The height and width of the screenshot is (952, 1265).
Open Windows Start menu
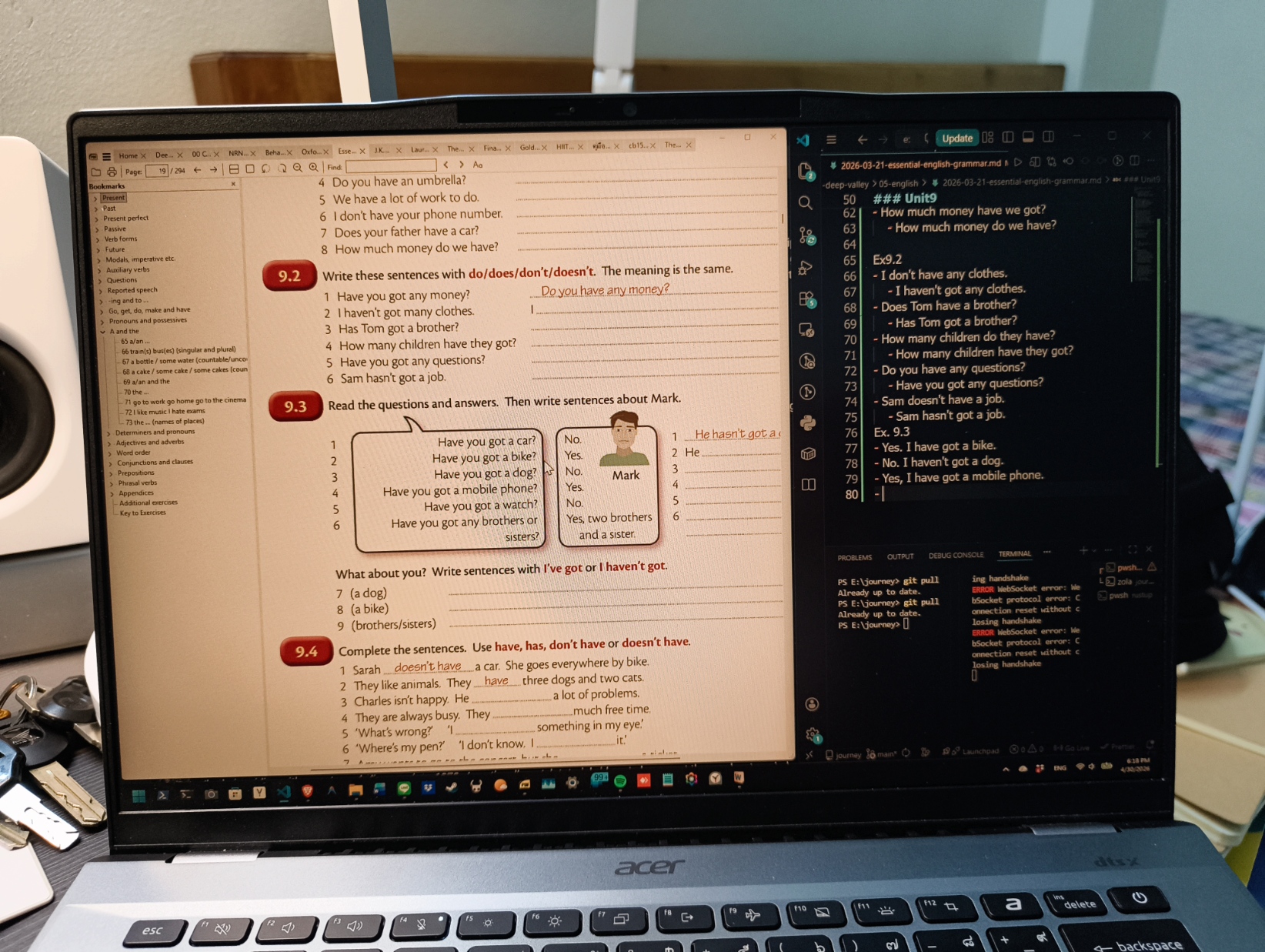(x=139, y=796)
